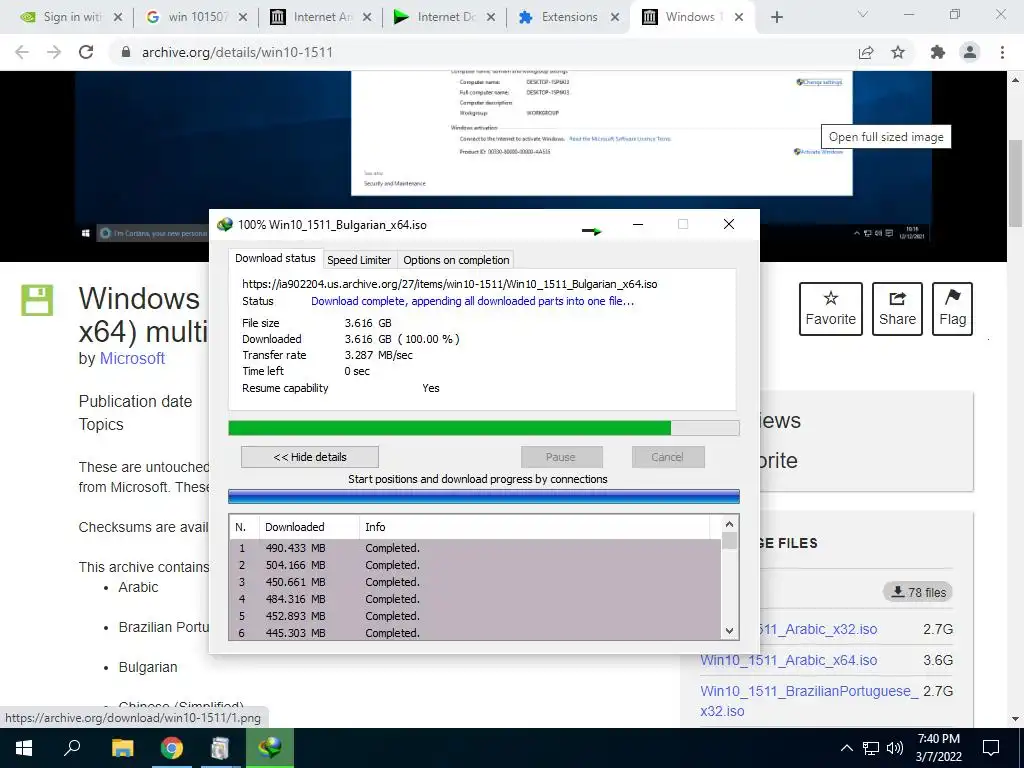Click the N. column header
Screen dimensions: 1024x768
click(243, 526)
